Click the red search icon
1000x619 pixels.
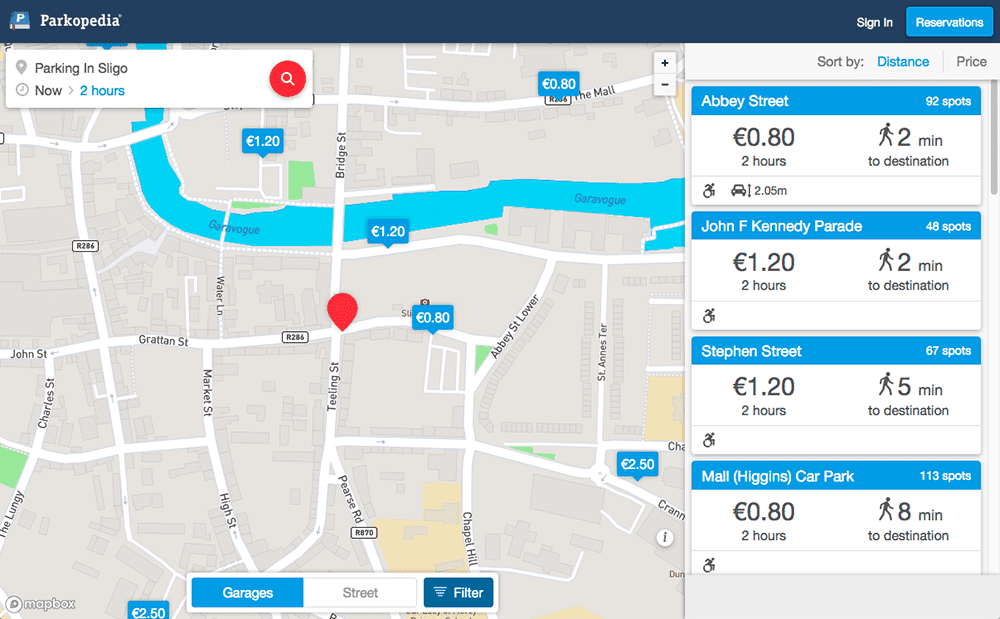pos(288,78)
